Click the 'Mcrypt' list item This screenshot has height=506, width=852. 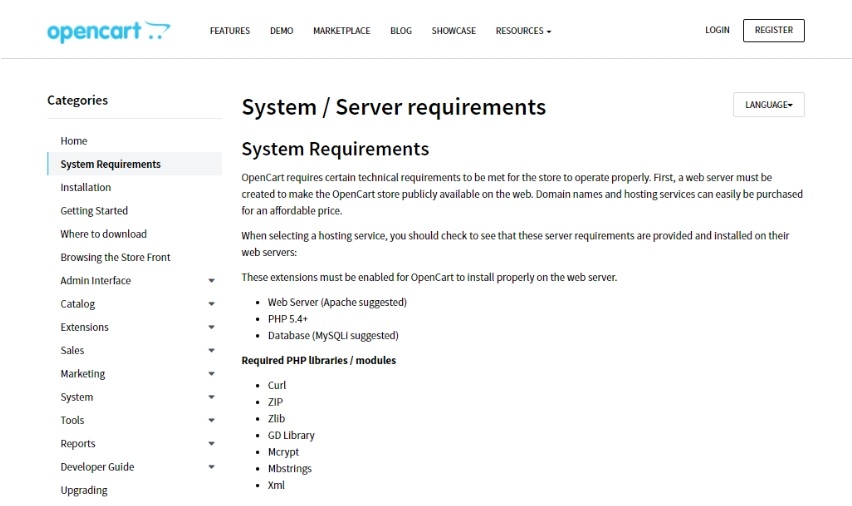coord(284,452)
